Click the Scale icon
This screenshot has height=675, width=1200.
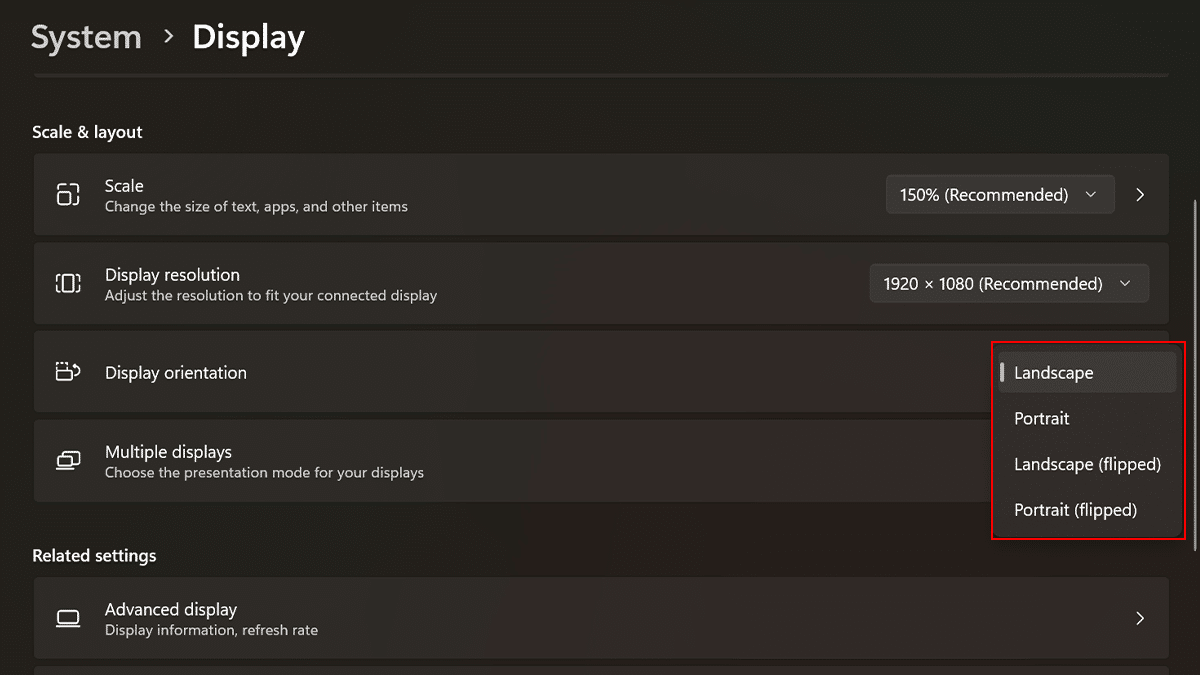(x=68, y=195)
